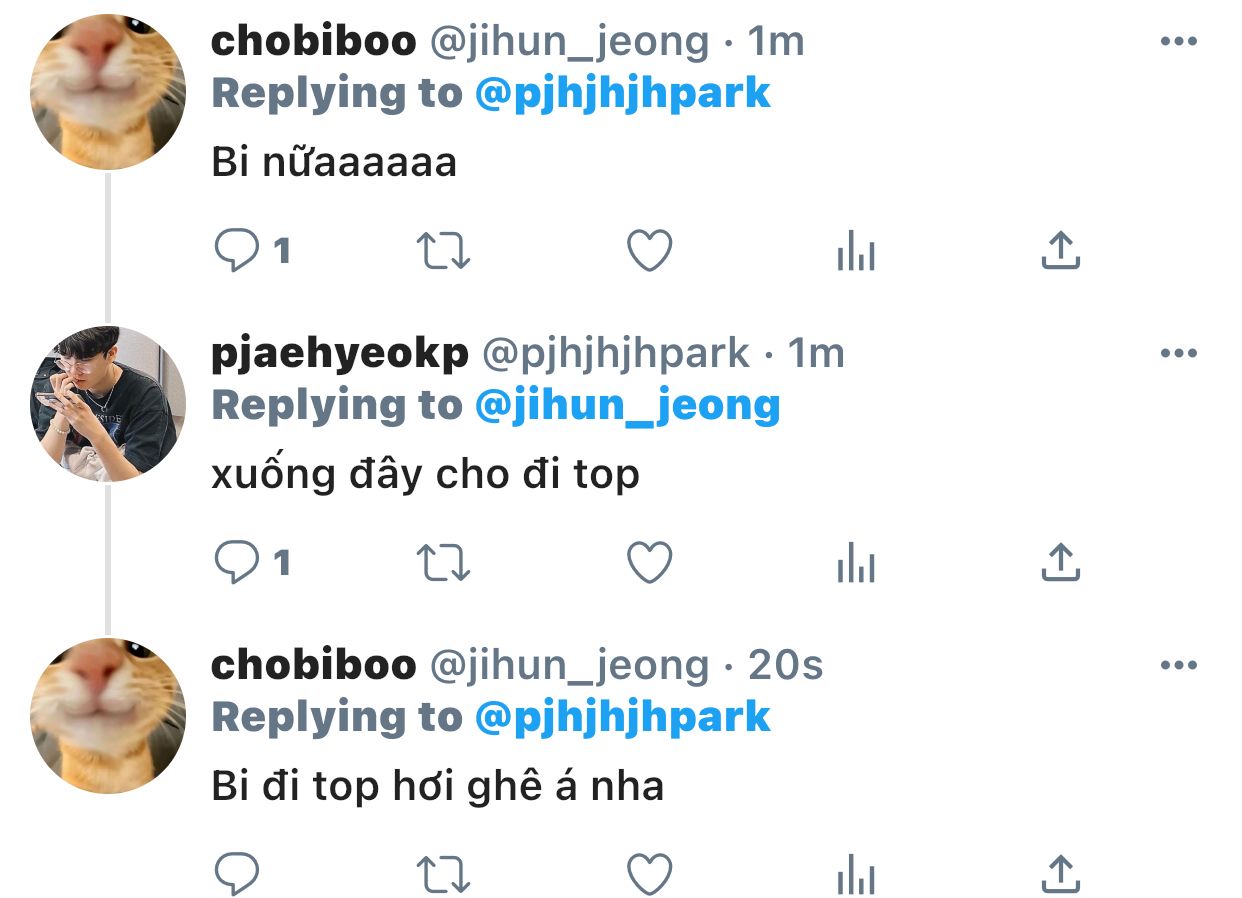Screen dimensions: 1242x898
Task: Retweet the "Bi nữaaaaaa" tweet
Action: coord(442,251)
